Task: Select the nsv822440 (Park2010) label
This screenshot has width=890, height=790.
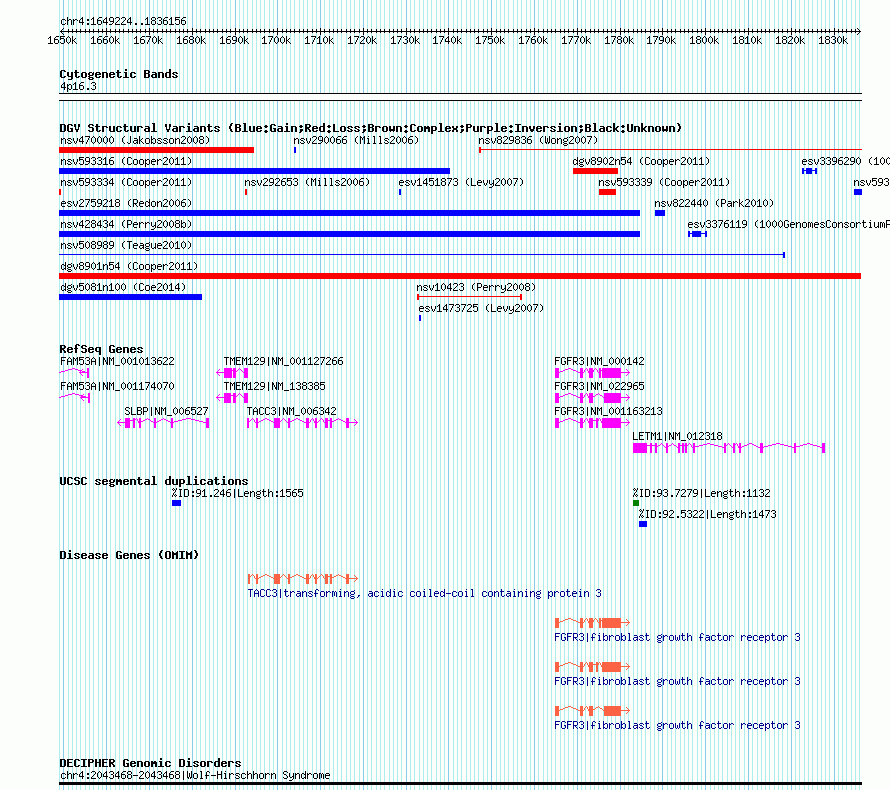Action: coord(714,203)
